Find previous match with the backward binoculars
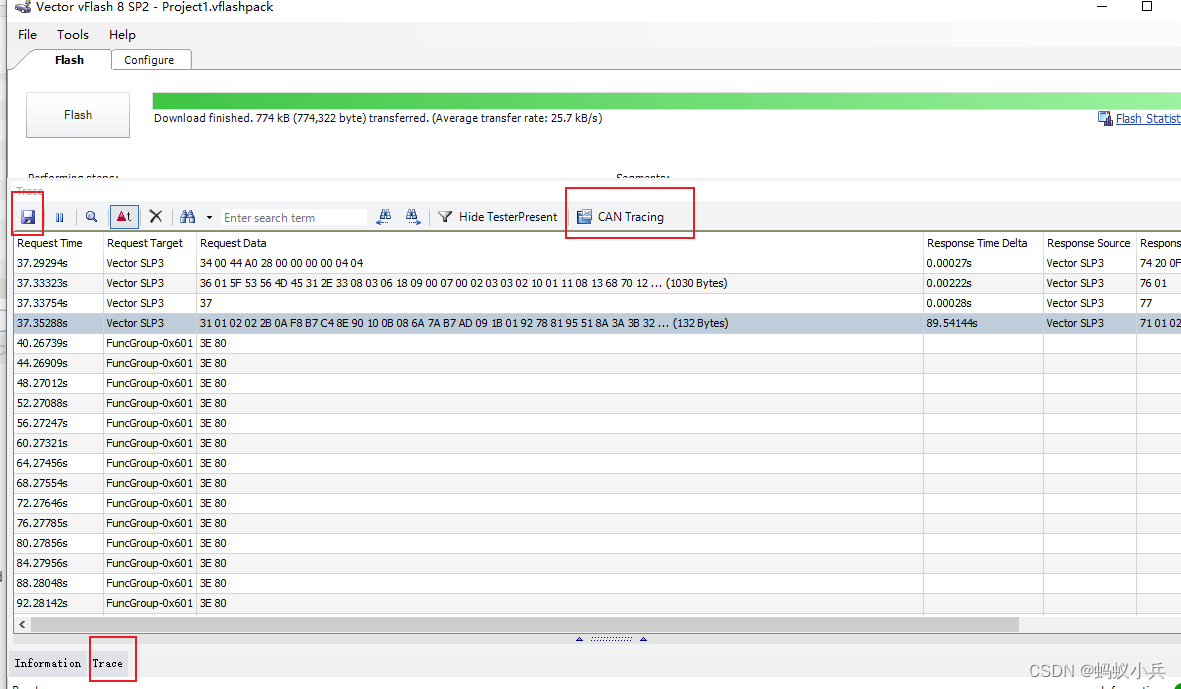This screenshot has height=689, width=1181. 384,217
